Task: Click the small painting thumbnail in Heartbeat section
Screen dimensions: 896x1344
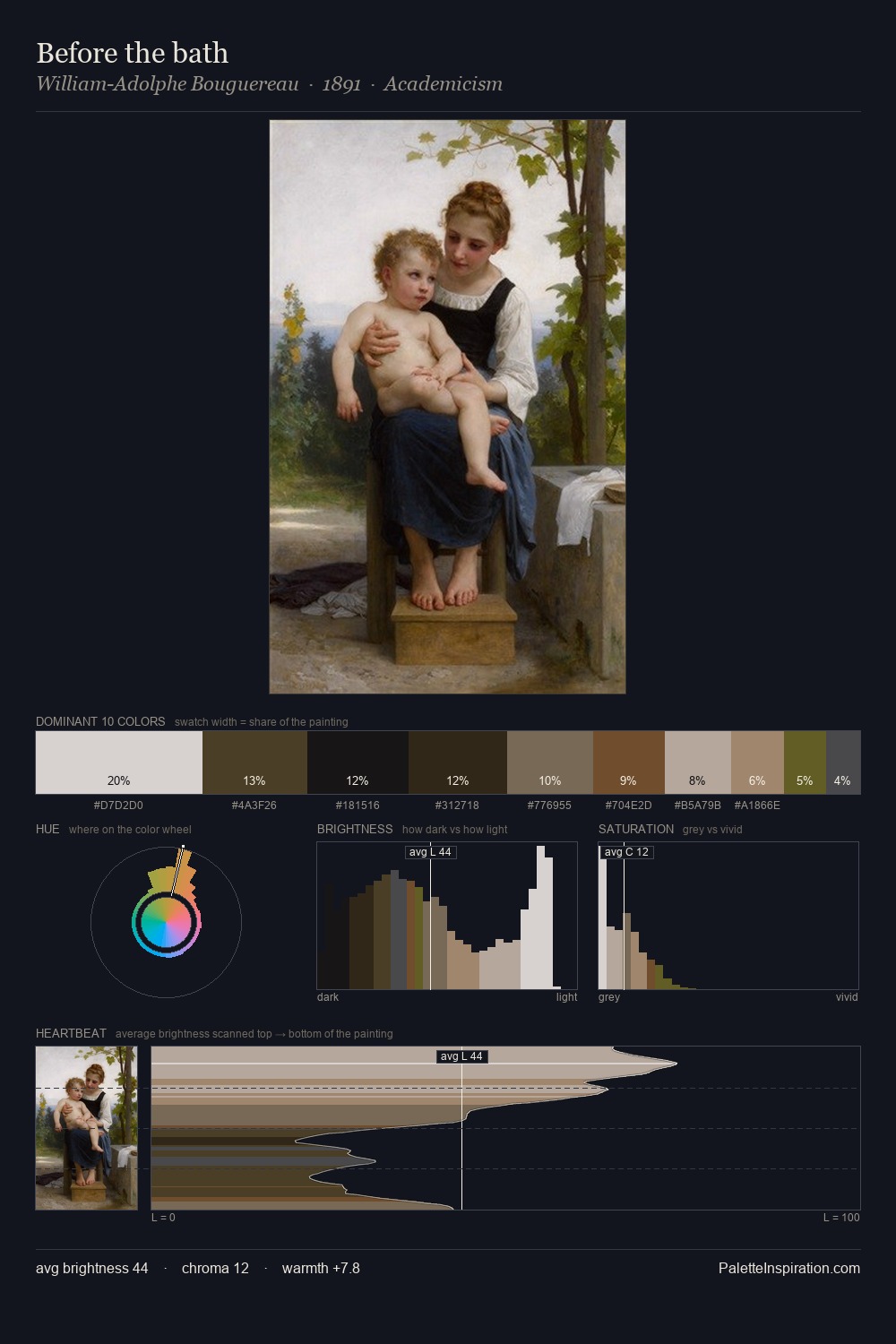Action: 86,1128
